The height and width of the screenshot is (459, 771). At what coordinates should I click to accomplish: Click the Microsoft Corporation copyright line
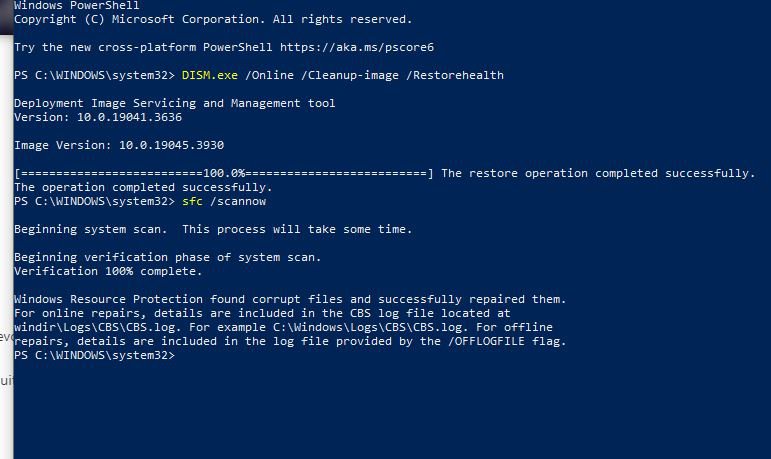coord(213,19)
